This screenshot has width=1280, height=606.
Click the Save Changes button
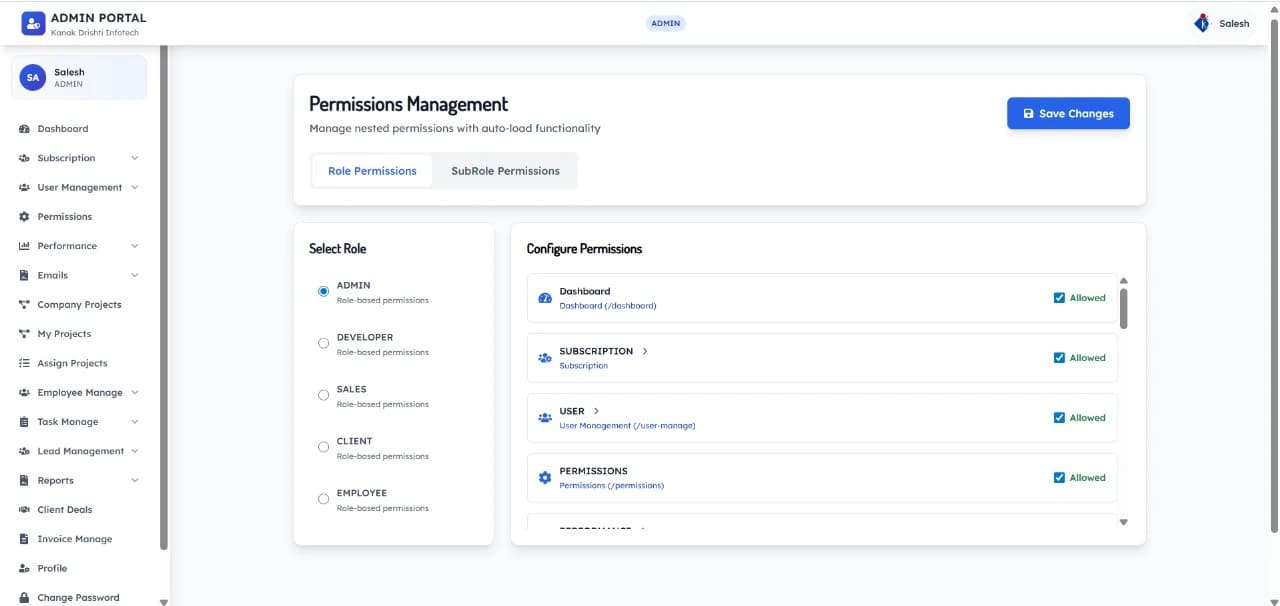point(1068,113)
